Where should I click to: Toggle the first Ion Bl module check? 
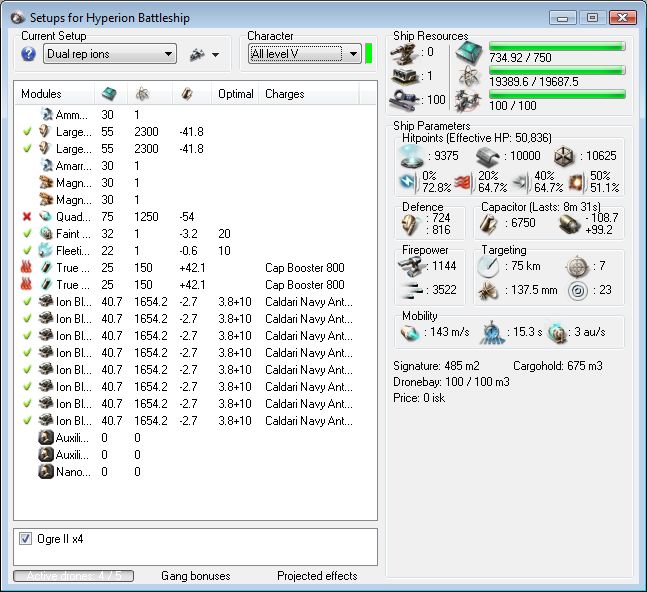27,302
